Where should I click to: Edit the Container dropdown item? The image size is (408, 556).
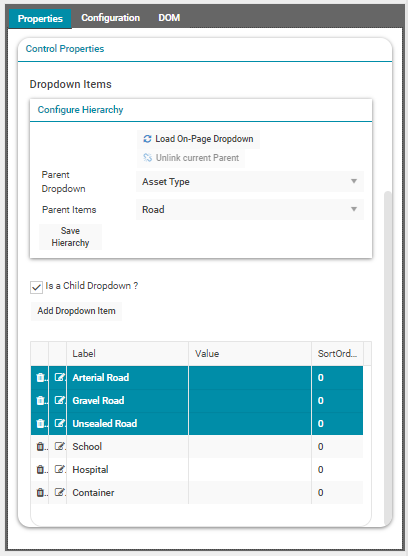[59, 493]
